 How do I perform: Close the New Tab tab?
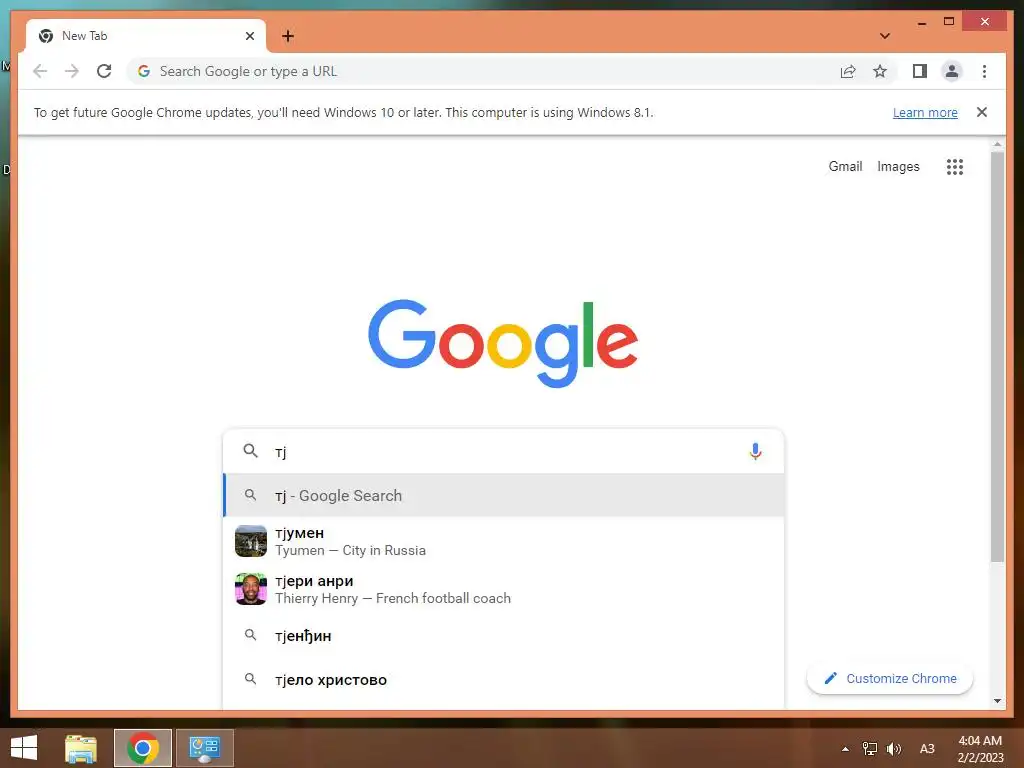tap(249, 36)
